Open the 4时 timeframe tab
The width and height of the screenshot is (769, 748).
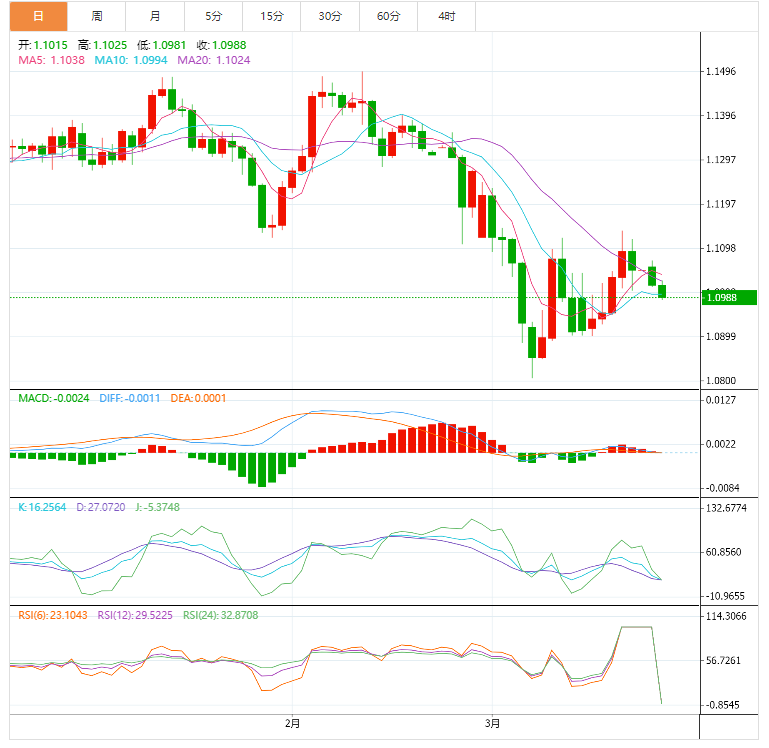tap(446, 16)
